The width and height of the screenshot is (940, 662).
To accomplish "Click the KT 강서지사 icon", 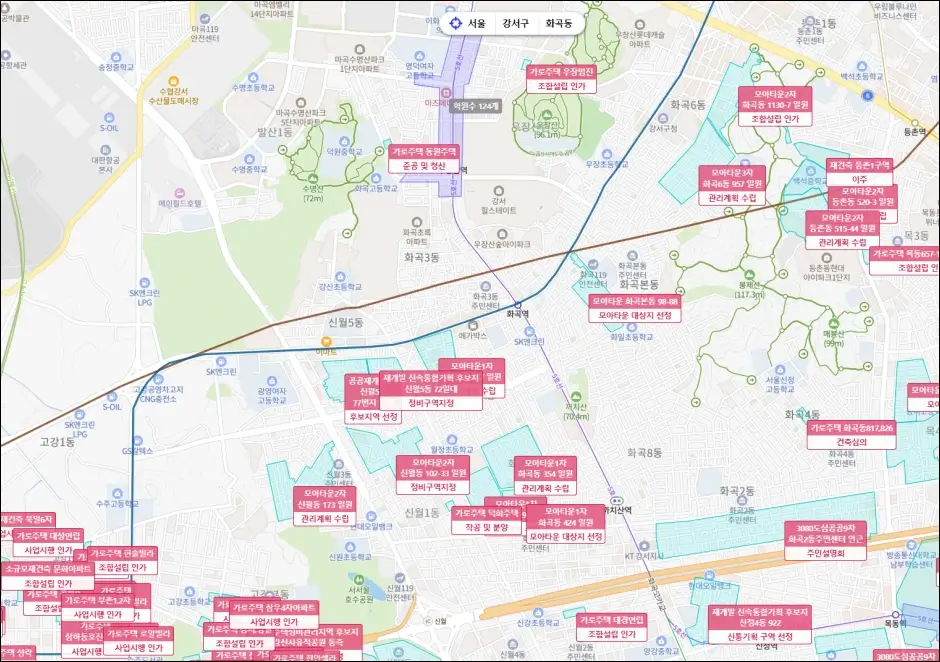I will pos(644,546).
